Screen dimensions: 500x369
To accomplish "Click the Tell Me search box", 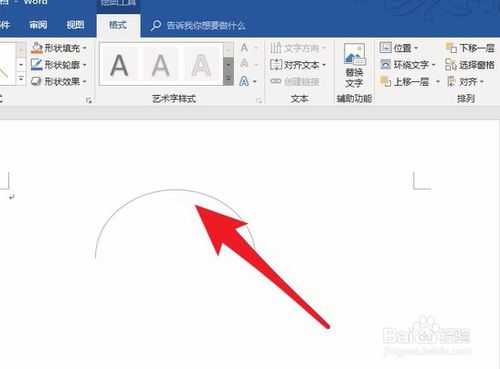I will pos(206,26).
